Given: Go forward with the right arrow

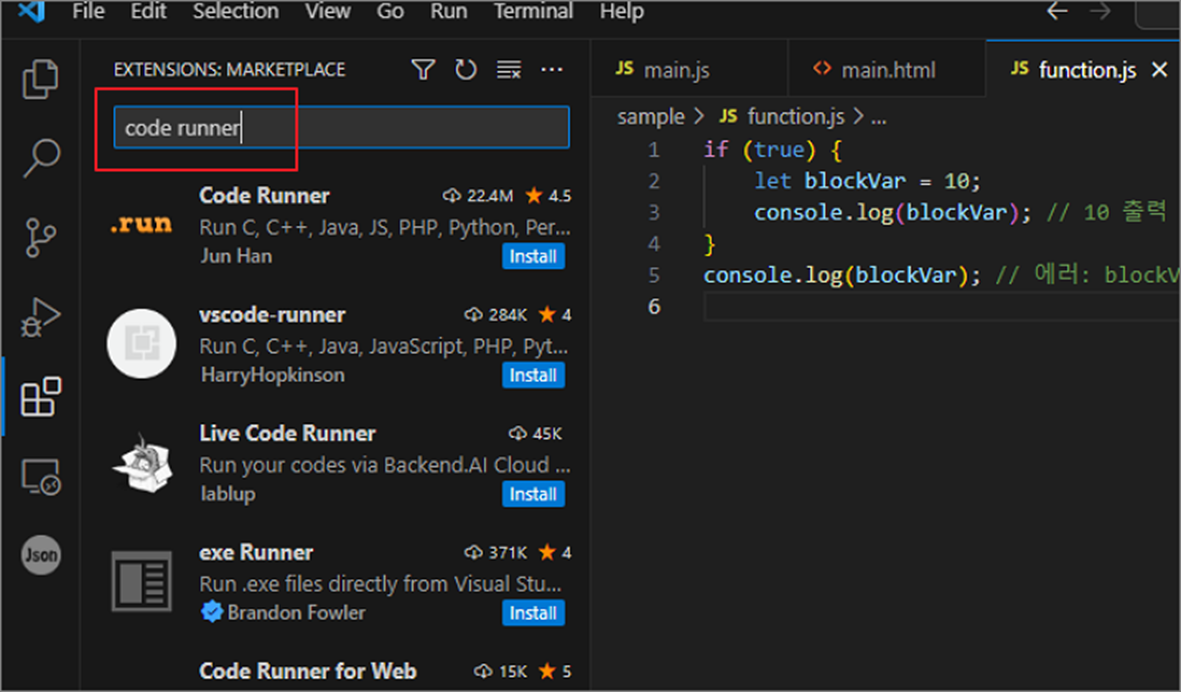Looking at the screenshot, I should pyautogui.click(x=1100, y=11).
